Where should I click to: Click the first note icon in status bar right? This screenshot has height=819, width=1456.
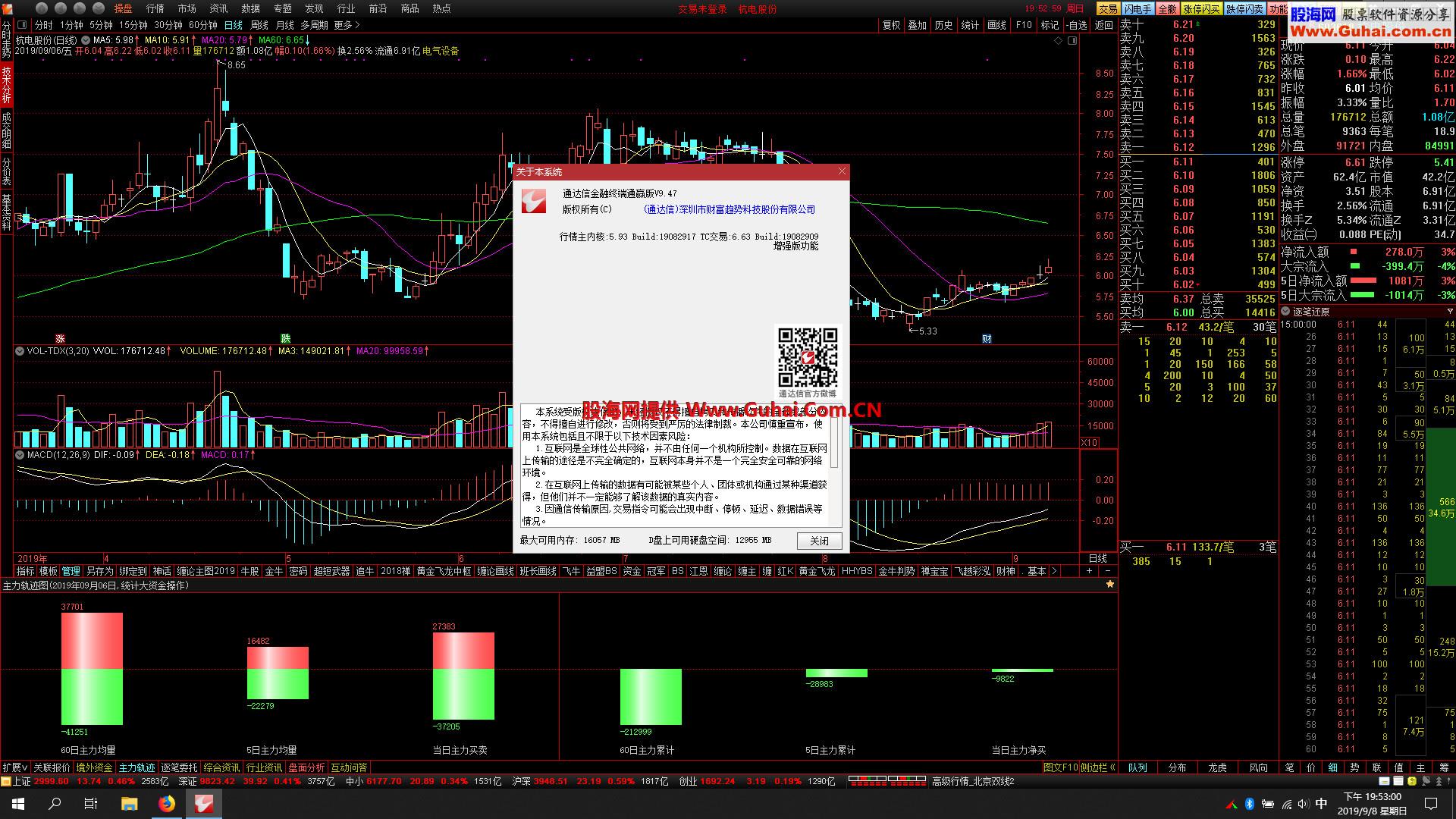(x=1385, y=781)
